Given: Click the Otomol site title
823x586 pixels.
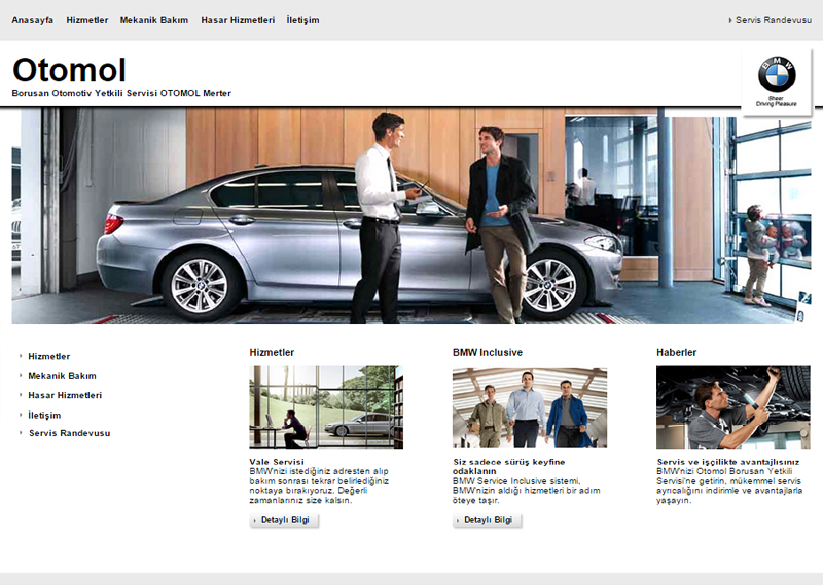Looking at the screenshot, I should click(x=69, y=70).
